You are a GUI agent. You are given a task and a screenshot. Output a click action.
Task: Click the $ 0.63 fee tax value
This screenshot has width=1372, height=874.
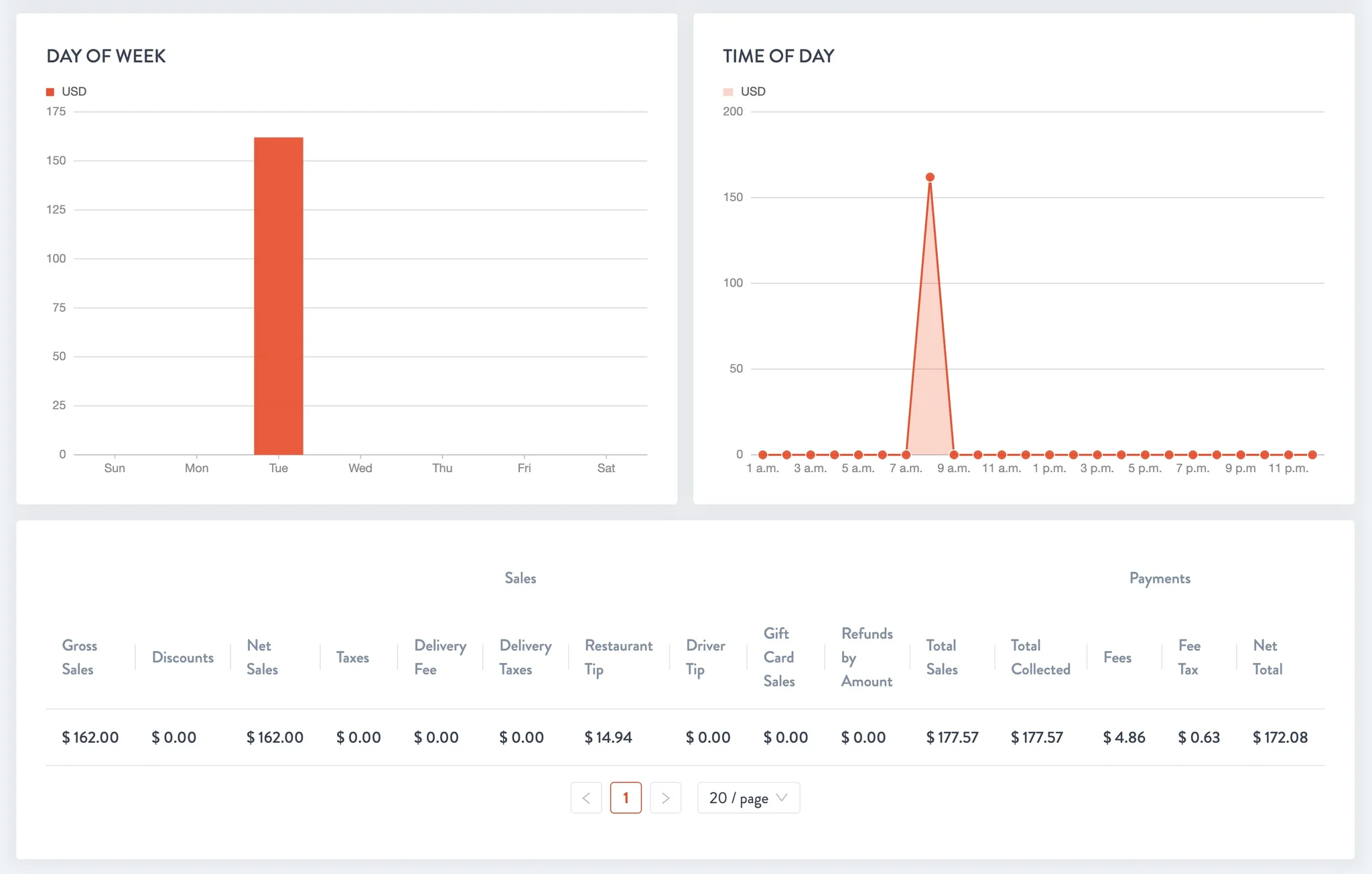click(x=1199, y=737)
